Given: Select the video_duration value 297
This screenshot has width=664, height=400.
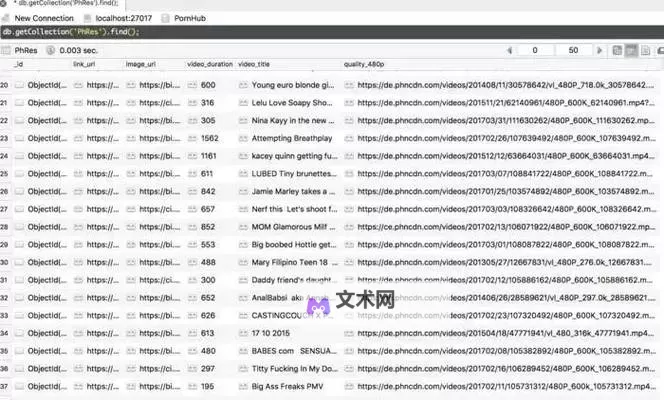Looking at the screenshot, I should (x=208, y=369).
